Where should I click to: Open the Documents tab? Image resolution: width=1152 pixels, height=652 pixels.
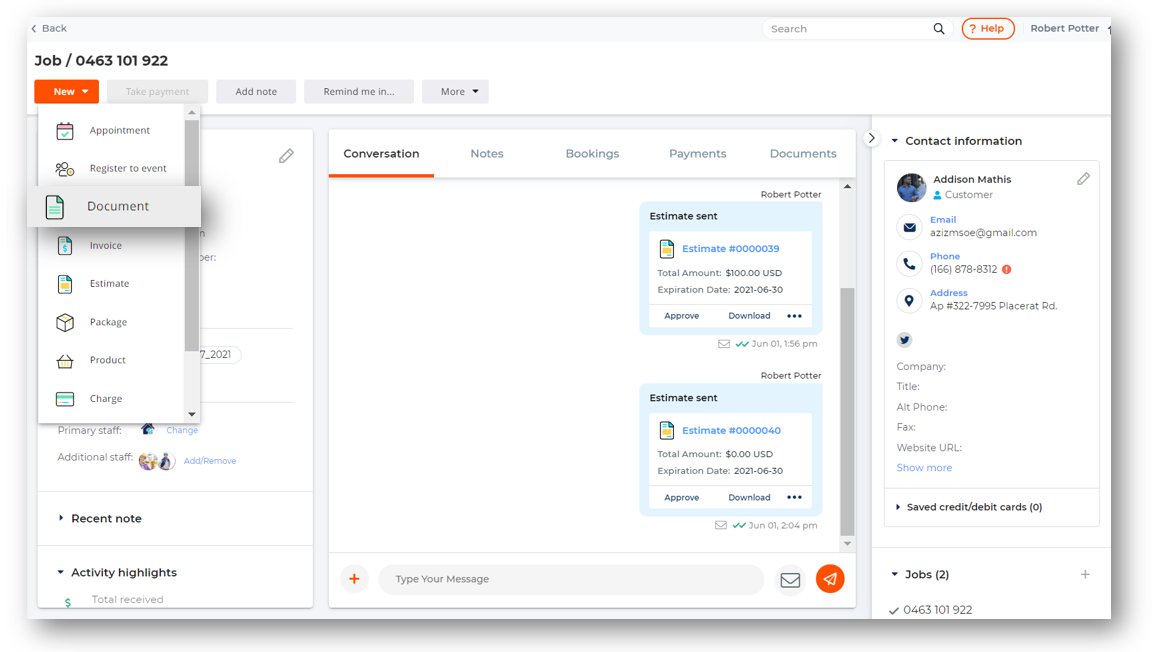(803, 154)
